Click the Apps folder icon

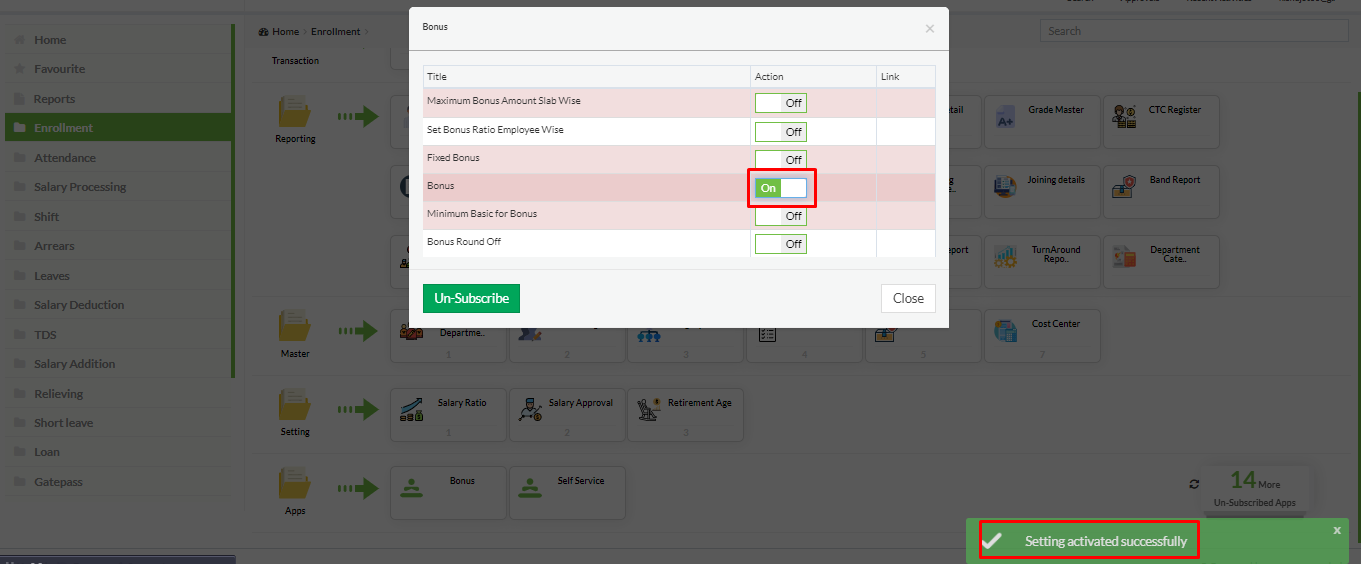coord(295,483)
